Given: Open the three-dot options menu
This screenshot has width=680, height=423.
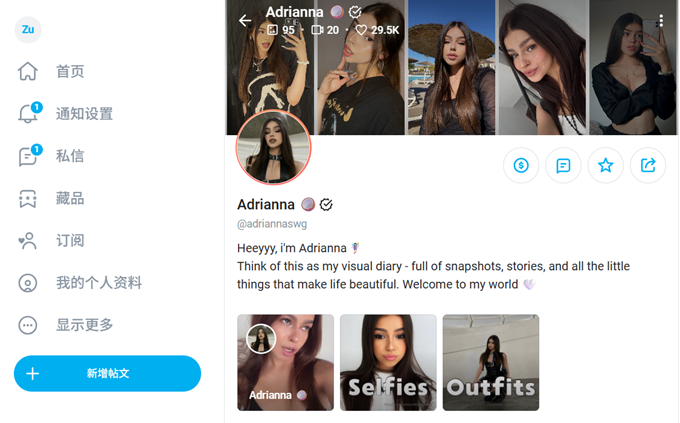Looking at the screenshot, I should point(660,21).
